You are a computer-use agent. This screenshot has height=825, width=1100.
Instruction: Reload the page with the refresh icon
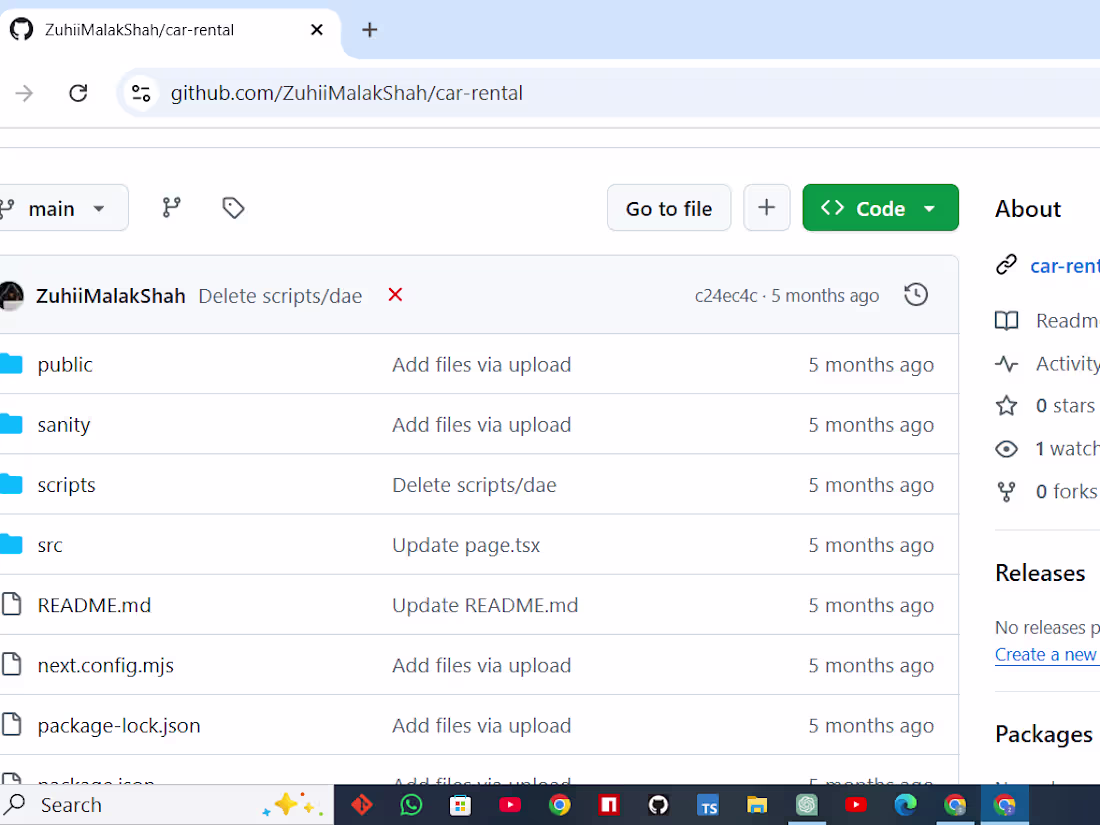pos(78,92)
